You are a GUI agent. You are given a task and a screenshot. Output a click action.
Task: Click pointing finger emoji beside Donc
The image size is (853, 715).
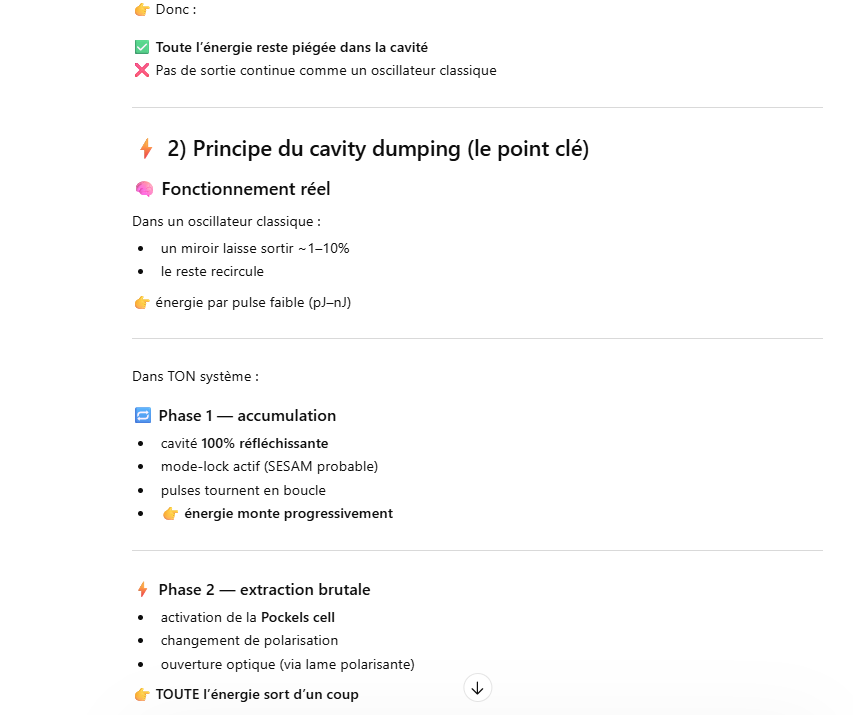142,9
